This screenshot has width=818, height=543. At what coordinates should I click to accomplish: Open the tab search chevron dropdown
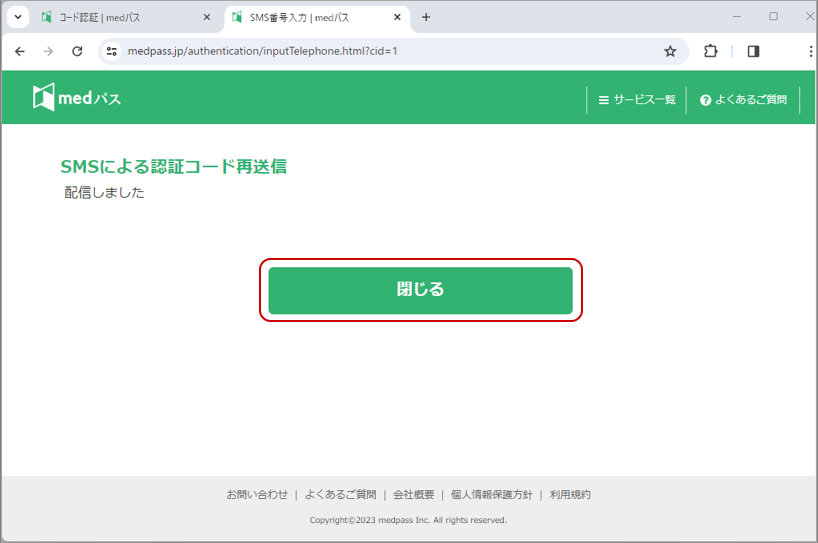(x=18, y=17)
